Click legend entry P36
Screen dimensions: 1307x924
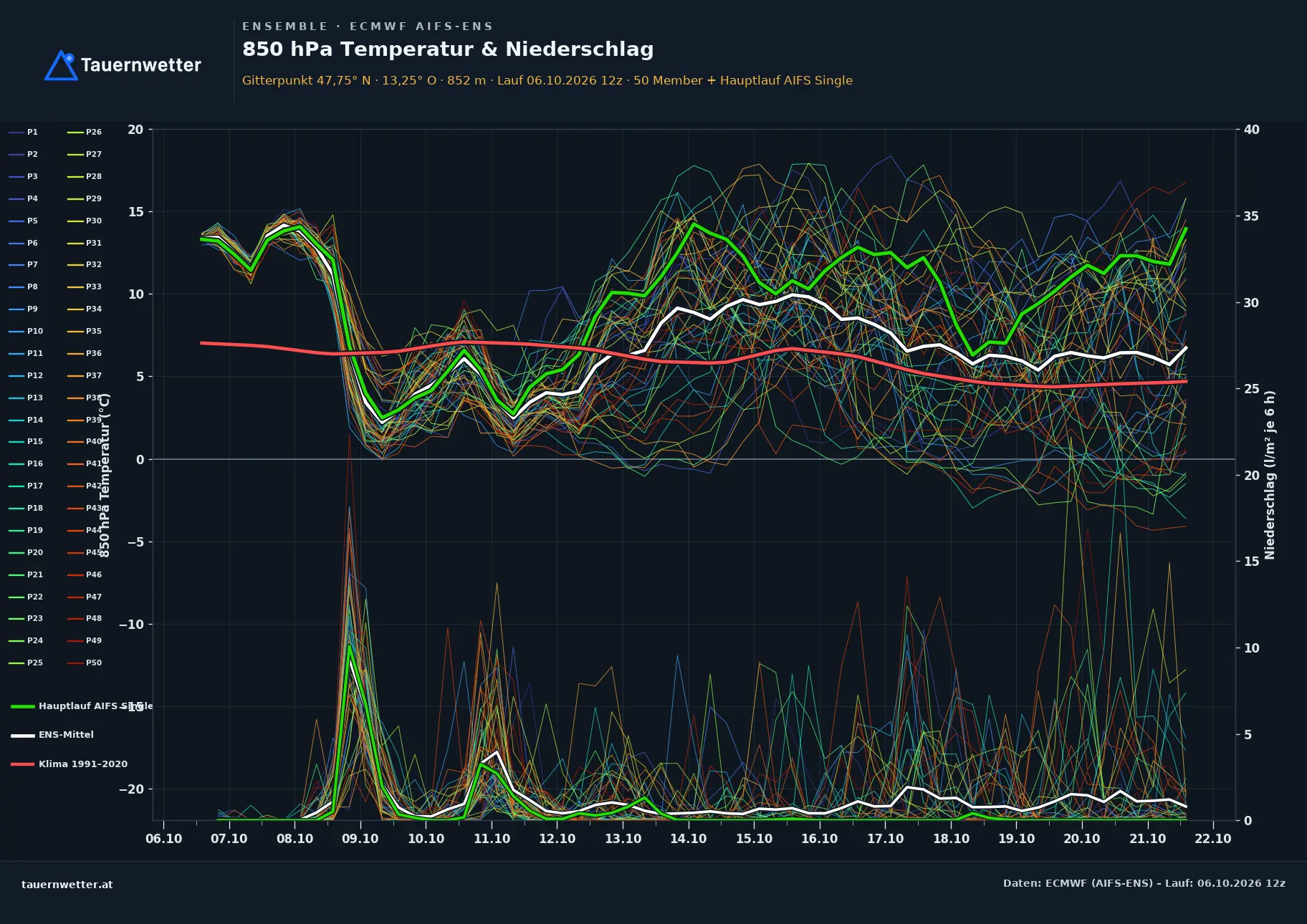85,354
